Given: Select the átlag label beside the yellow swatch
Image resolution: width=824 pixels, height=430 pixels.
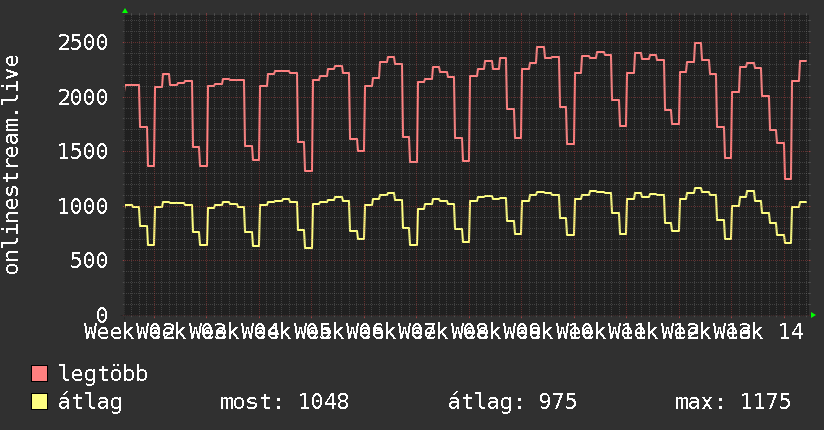Looking at the screenshot, I should coord(90,402).
